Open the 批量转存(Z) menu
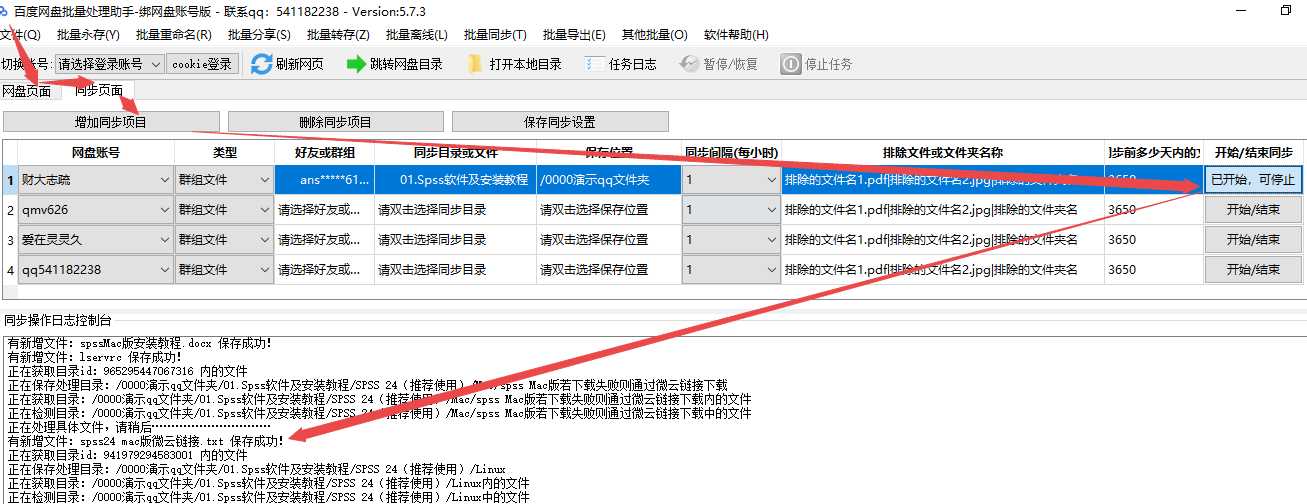The width and height of the screenshot is (1307, 504). tap(338, 35)
